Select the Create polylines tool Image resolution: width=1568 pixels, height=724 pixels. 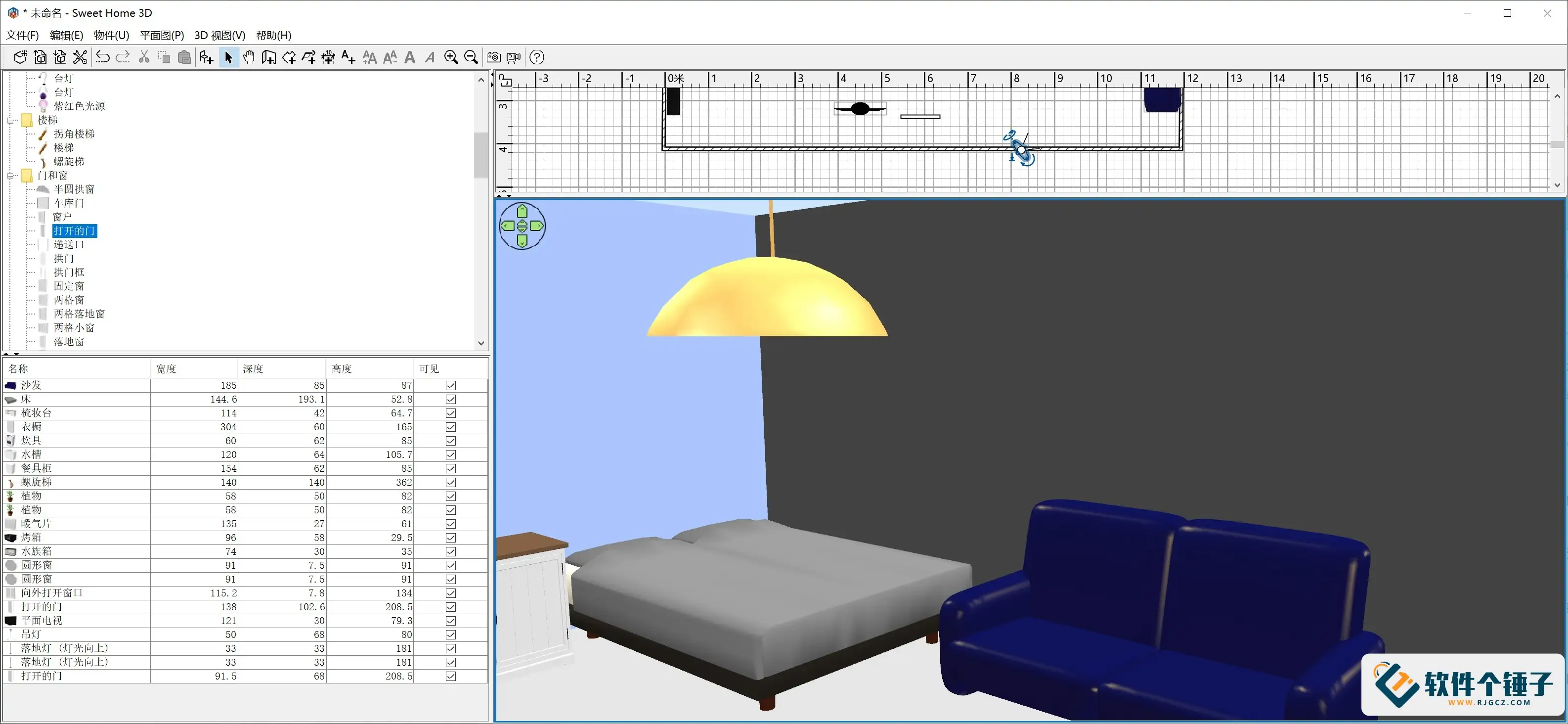pyautogui.click(x=308, y=57)
